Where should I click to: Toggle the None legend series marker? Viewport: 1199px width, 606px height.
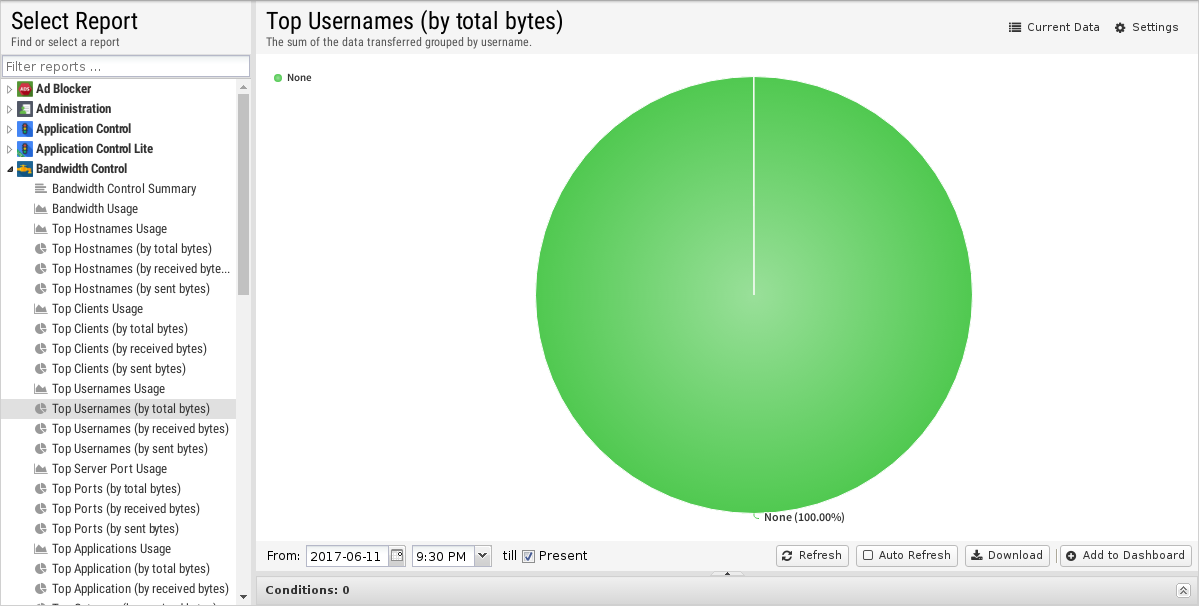click(278, 78)
